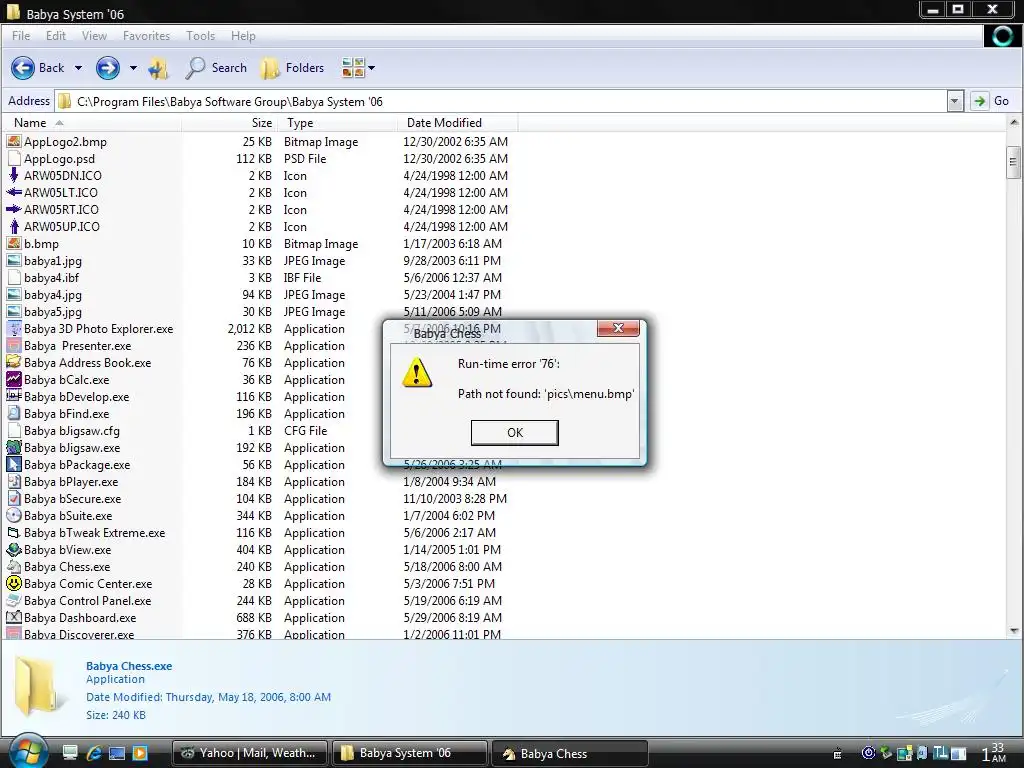Select Babya bJigsaw.exe icon
This screenshot has height=768, width=1024.
tap(14, 447)
